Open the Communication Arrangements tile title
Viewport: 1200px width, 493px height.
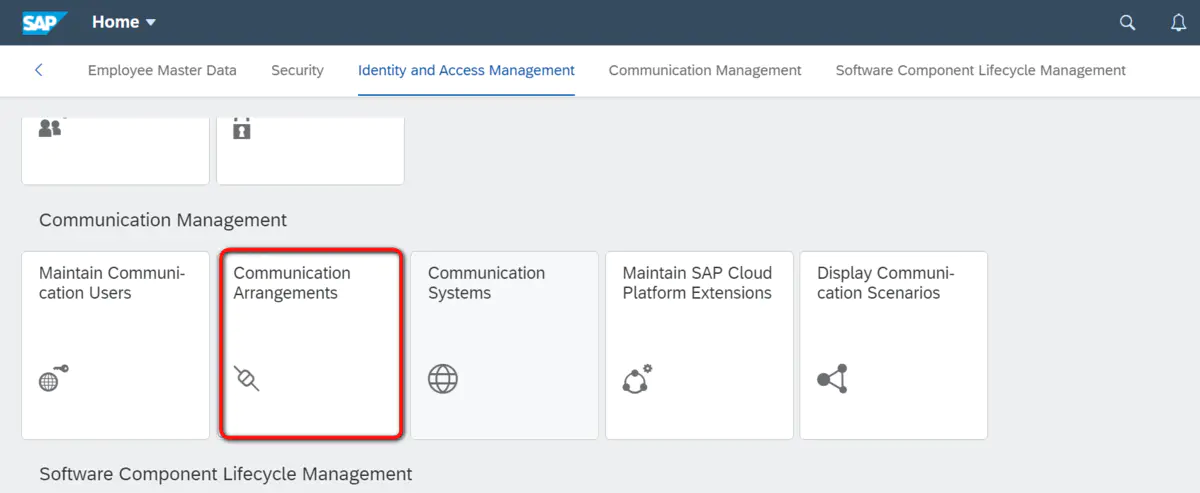pos(292,283)
